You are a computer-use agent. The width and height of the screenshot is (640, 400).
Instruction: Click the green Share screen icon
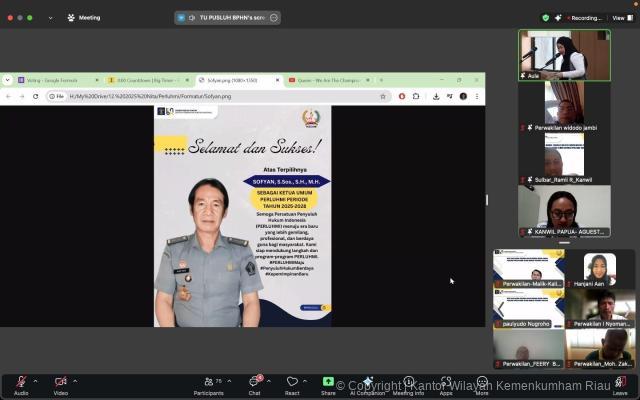pos(328,382)
